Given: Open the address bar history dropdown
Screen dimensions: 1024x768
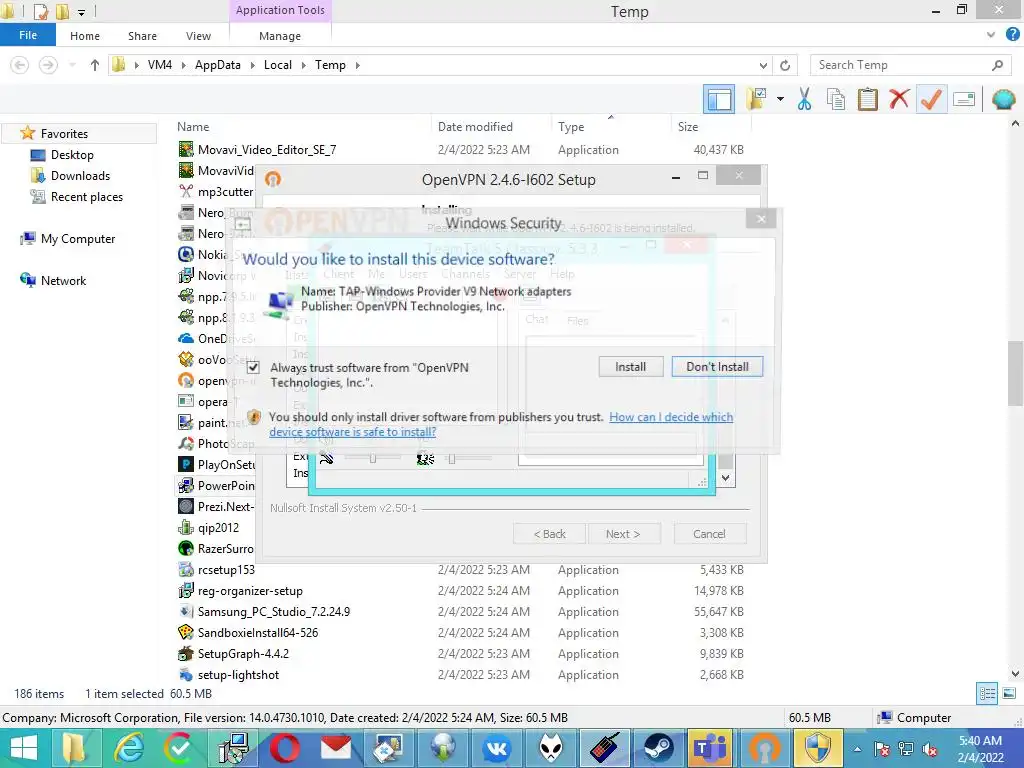Looking at the screenshot, I should (x=763, y=65).
